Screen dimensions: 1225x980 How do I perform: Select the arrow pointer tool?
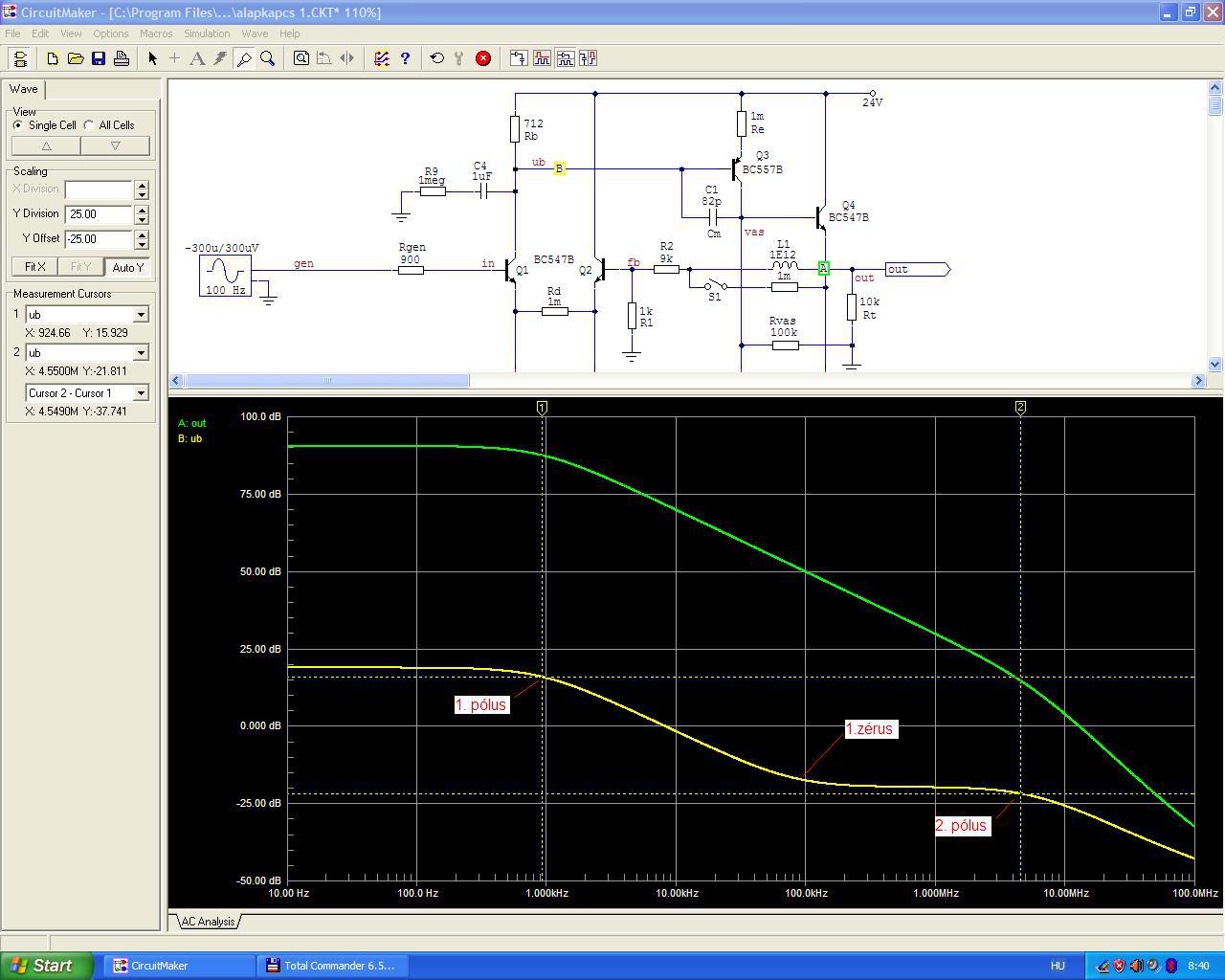(152, 58)
